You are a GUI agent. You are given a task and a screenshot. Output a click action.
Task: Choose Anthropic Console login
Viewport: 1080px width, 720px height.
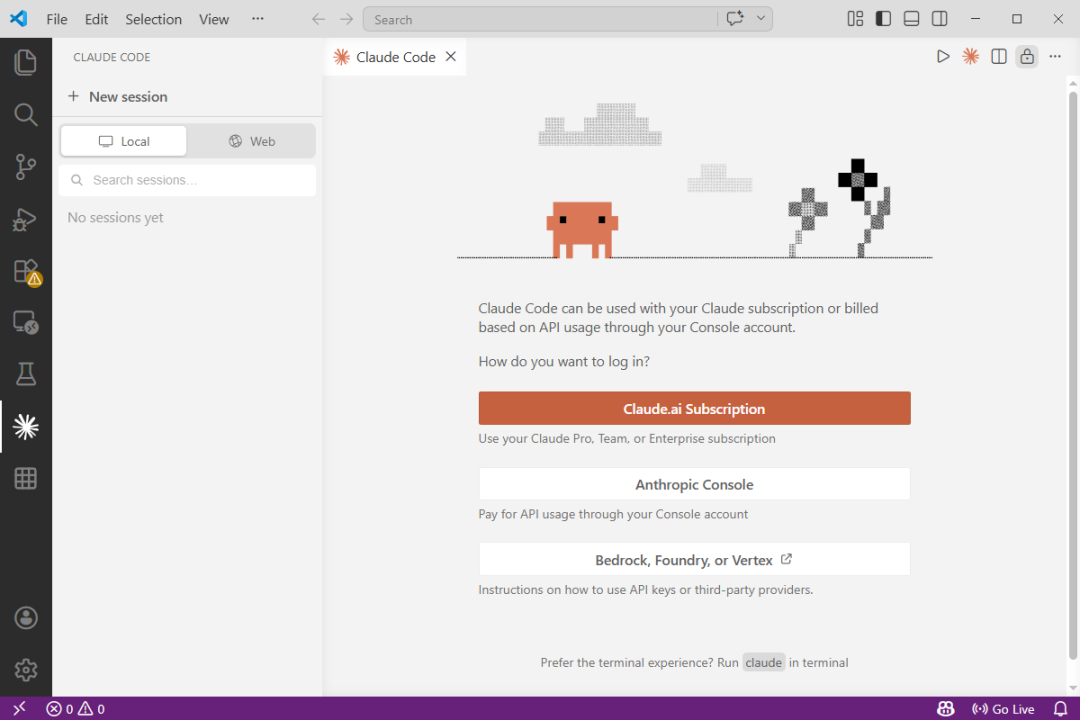[694, 484]
